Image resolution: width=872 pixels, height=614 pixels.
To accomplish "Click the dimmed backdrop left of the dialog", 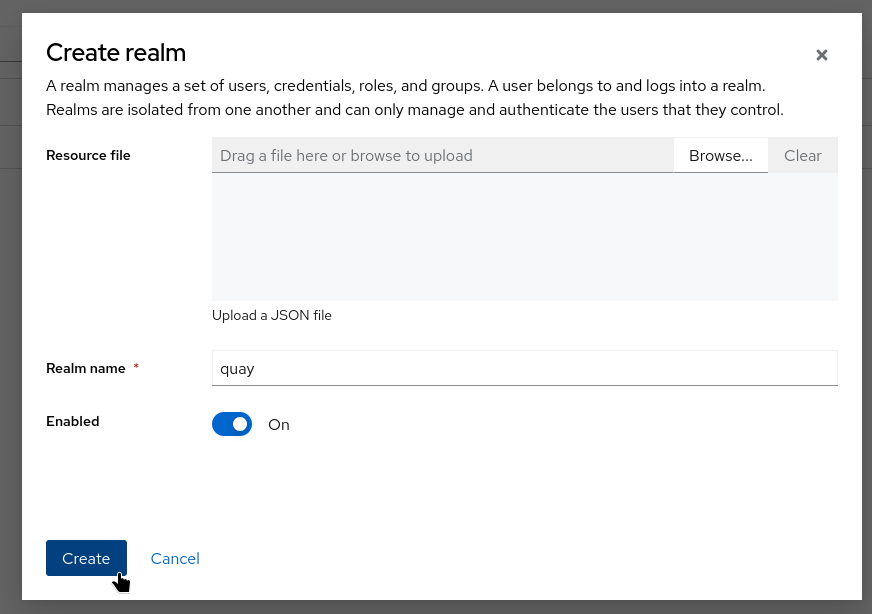I will tap(10, 300).
